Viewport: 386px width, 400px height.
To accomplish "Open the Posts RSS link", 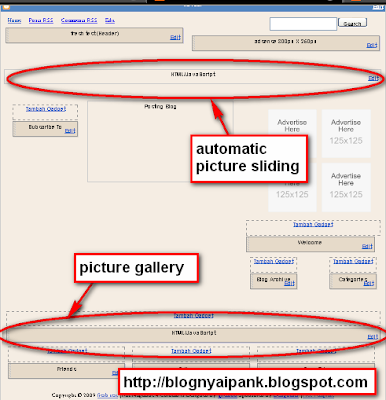I will pyautogui.click(x=41, y=20).
